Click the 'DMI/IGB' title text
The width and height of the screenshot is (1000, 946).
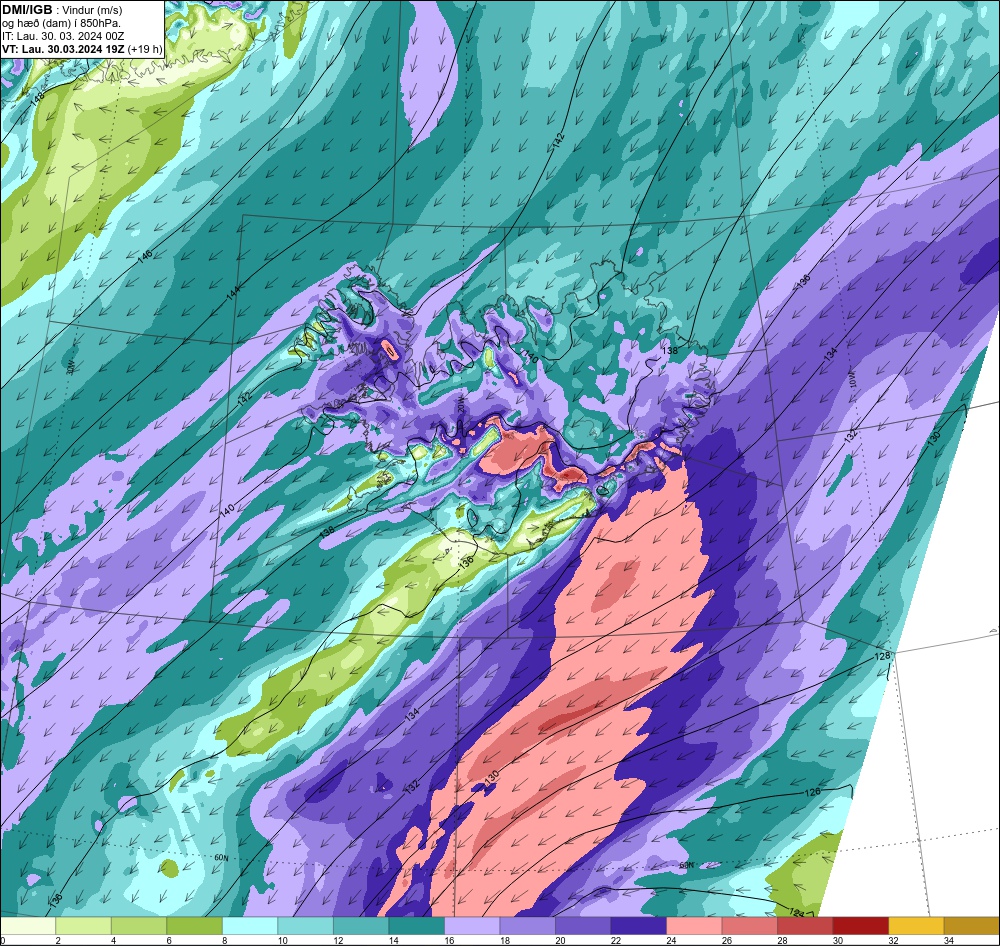click(x=27, y=10)
